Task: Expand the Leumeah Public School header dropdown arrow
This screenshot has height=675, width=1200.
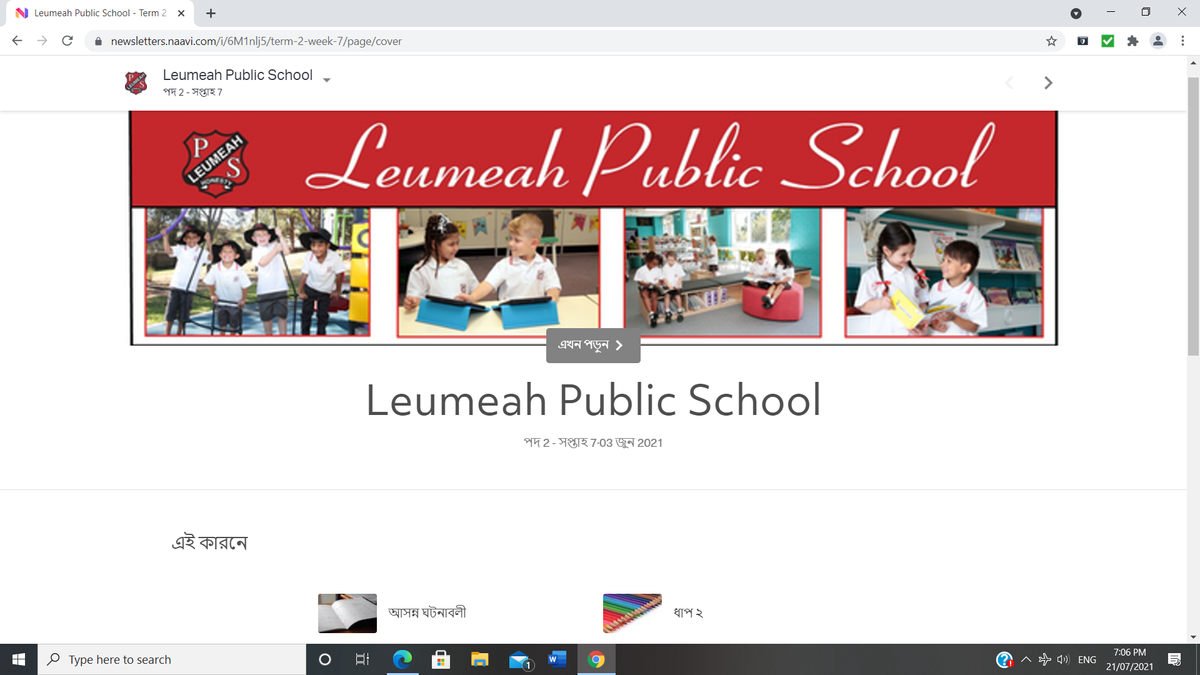Action: click(x=326, y=79)
